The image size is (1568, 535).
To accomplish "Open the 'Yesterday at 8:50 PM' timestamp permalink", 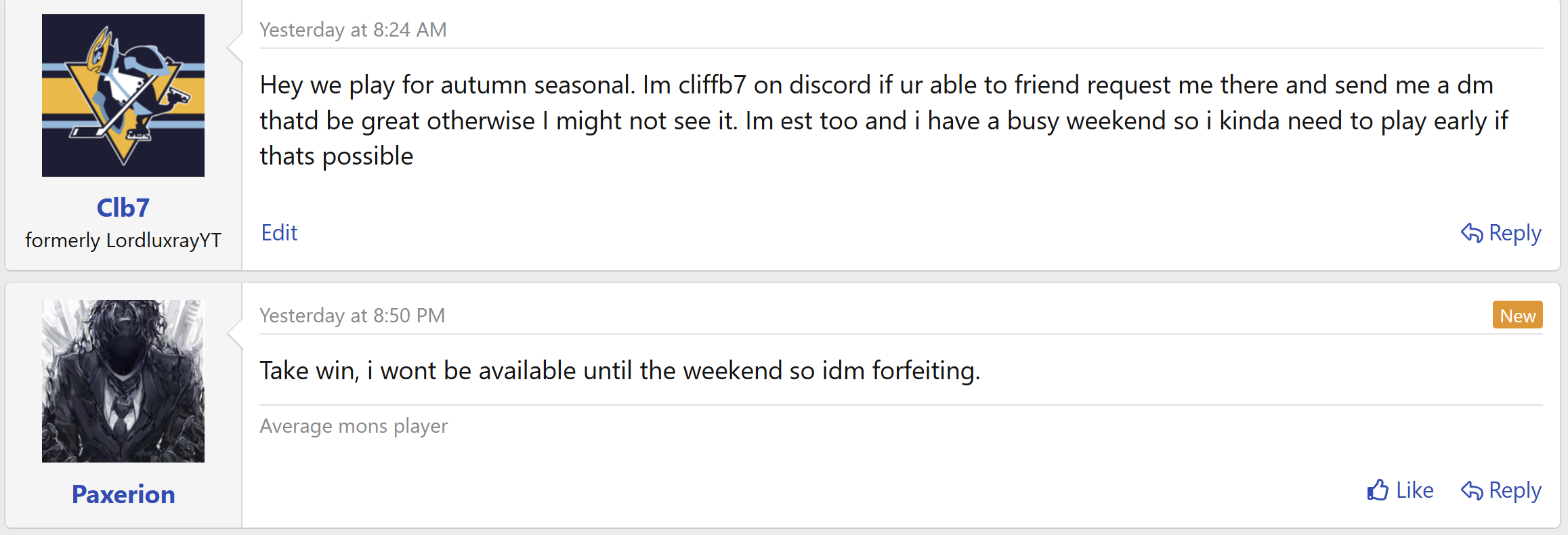I will click(x=352, y=316).
